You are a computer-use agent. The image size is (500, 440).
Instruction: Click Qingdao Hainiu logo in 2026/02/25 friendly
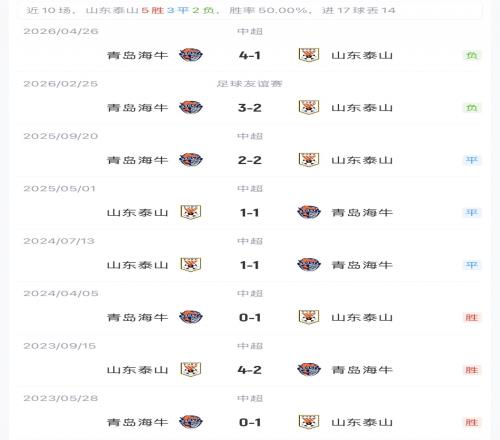(191, 107)
